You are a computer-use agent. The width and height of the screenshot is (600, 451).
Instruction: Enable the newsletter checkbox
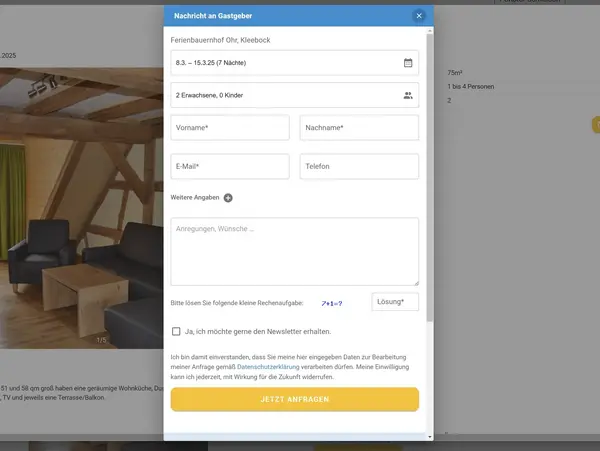[x=176, y=331]
